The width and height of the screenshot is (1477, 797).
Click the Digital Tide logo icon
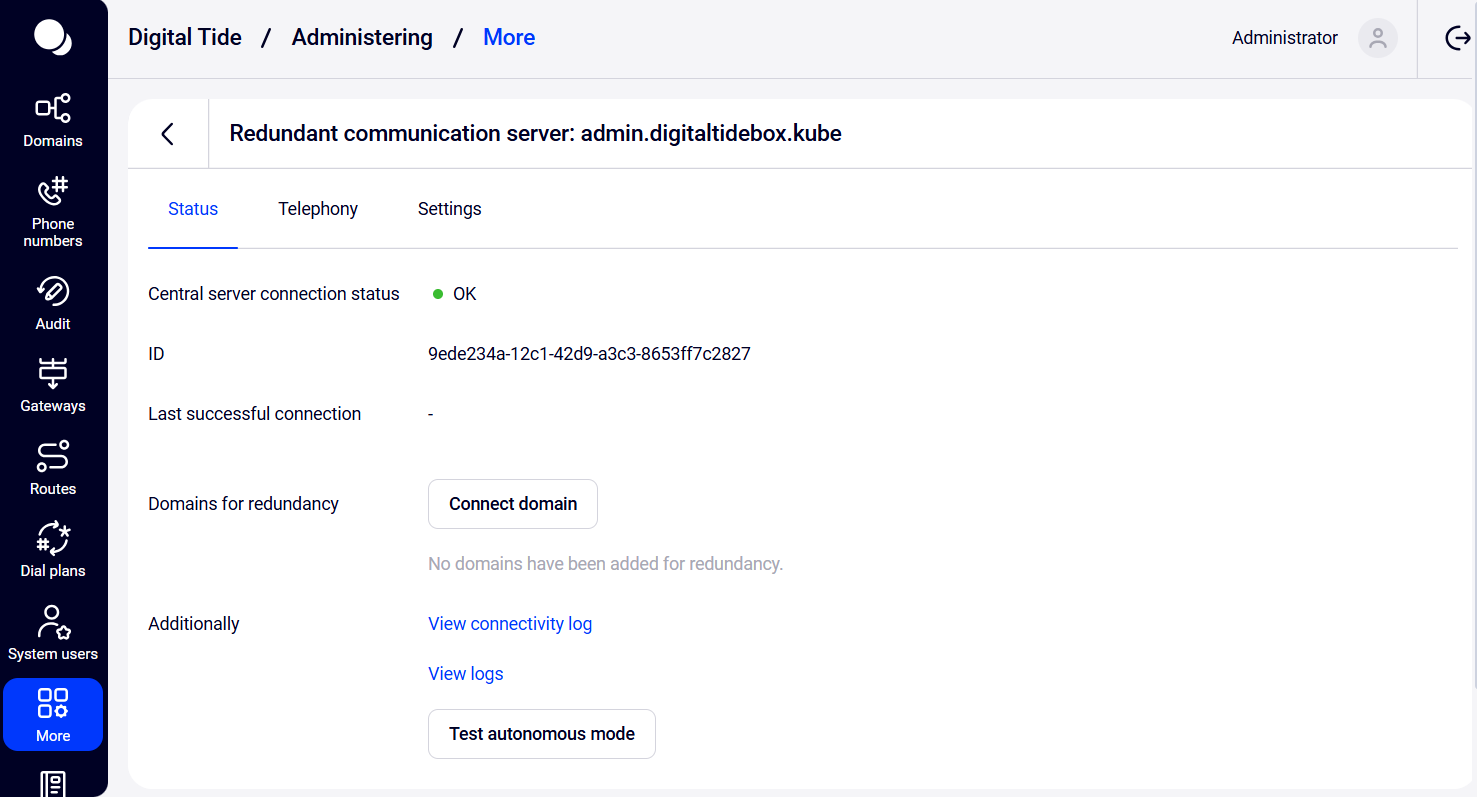click(x=52, y=38)
